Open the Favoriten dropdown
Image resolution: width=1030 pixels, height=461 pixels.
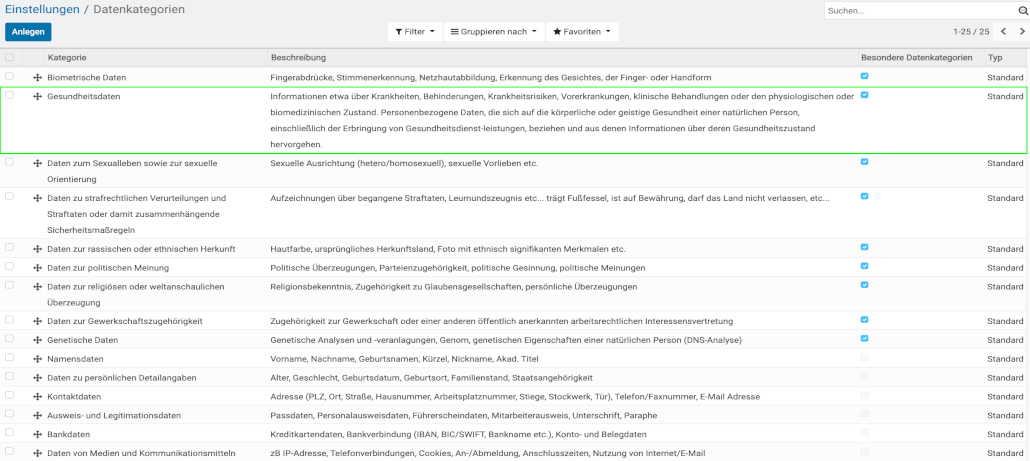pos(583,32)
